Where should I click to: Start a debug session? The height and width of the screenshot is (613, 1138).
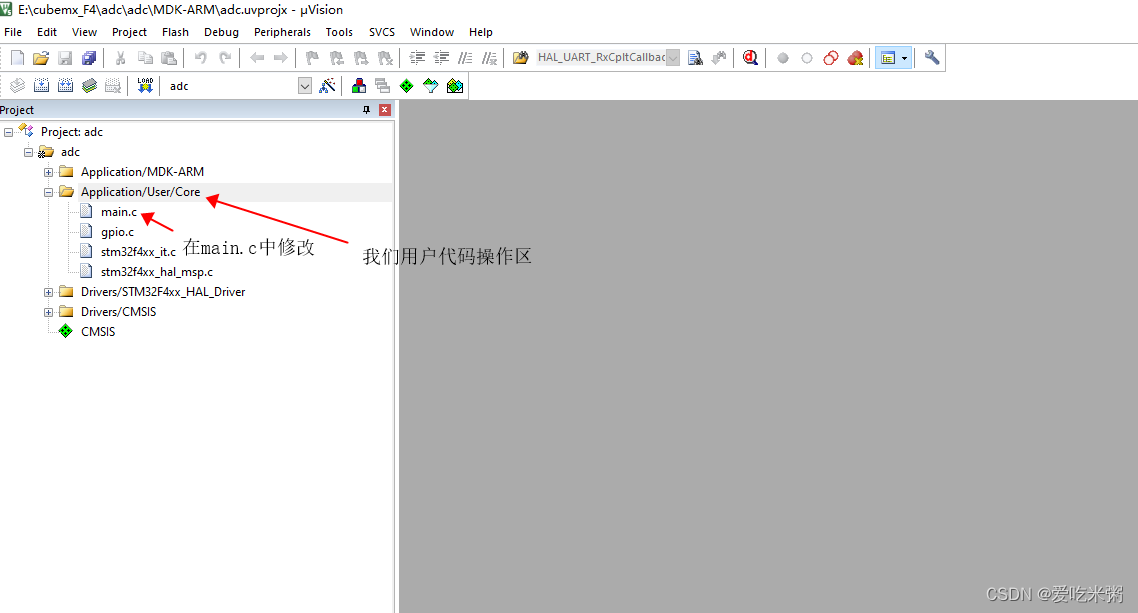pos(750,57)
